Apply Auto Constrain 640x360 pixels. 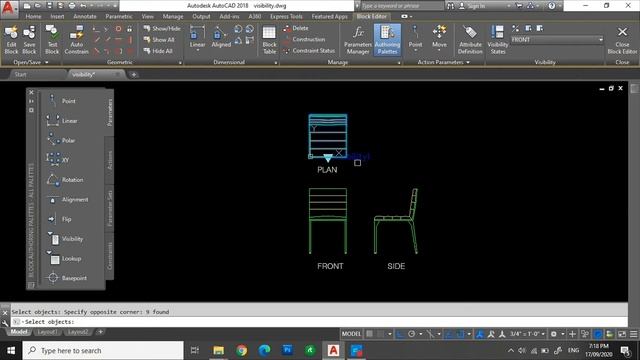[x=76, y=40]
